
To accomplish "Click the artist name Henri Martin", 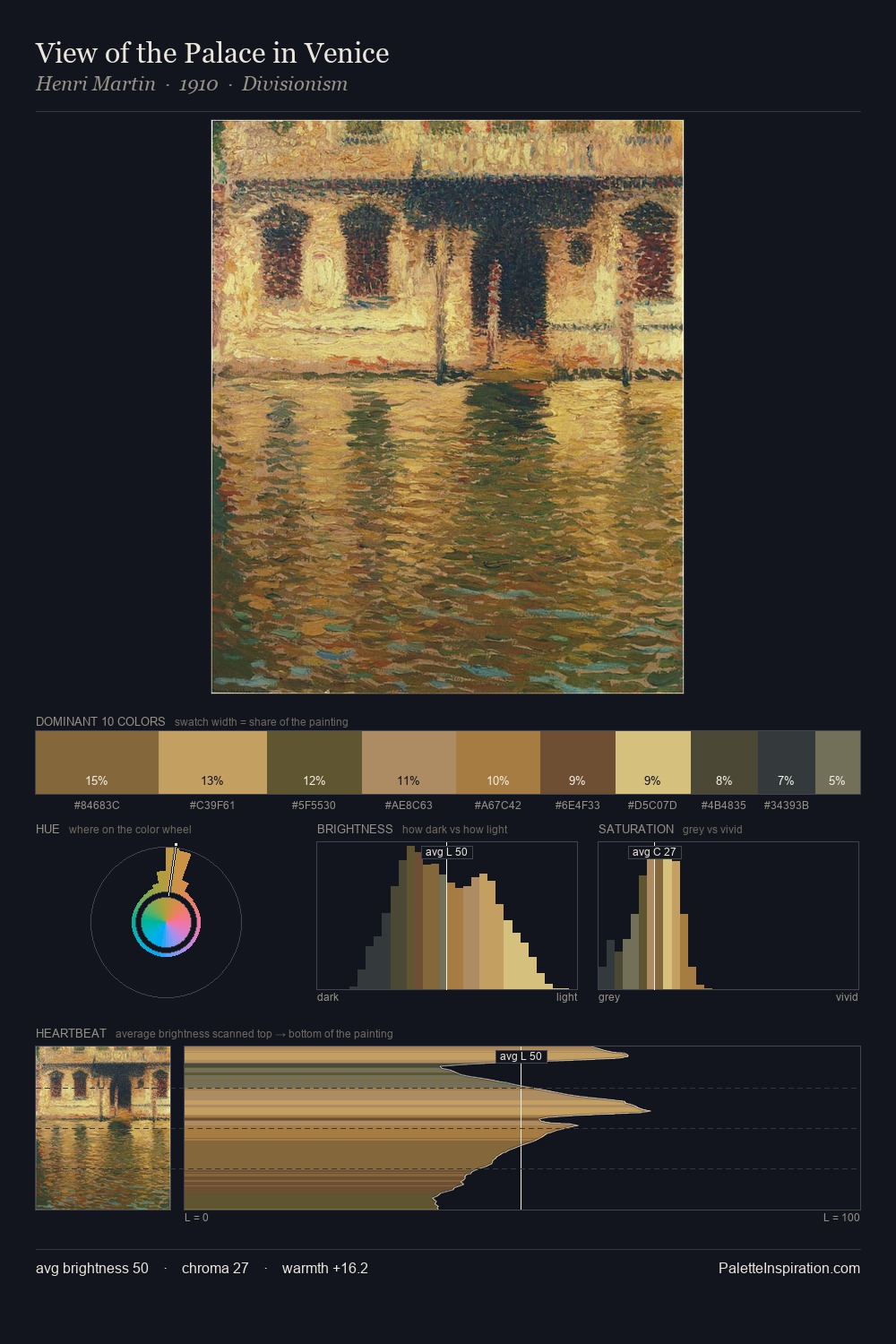I will click(96, 84).
